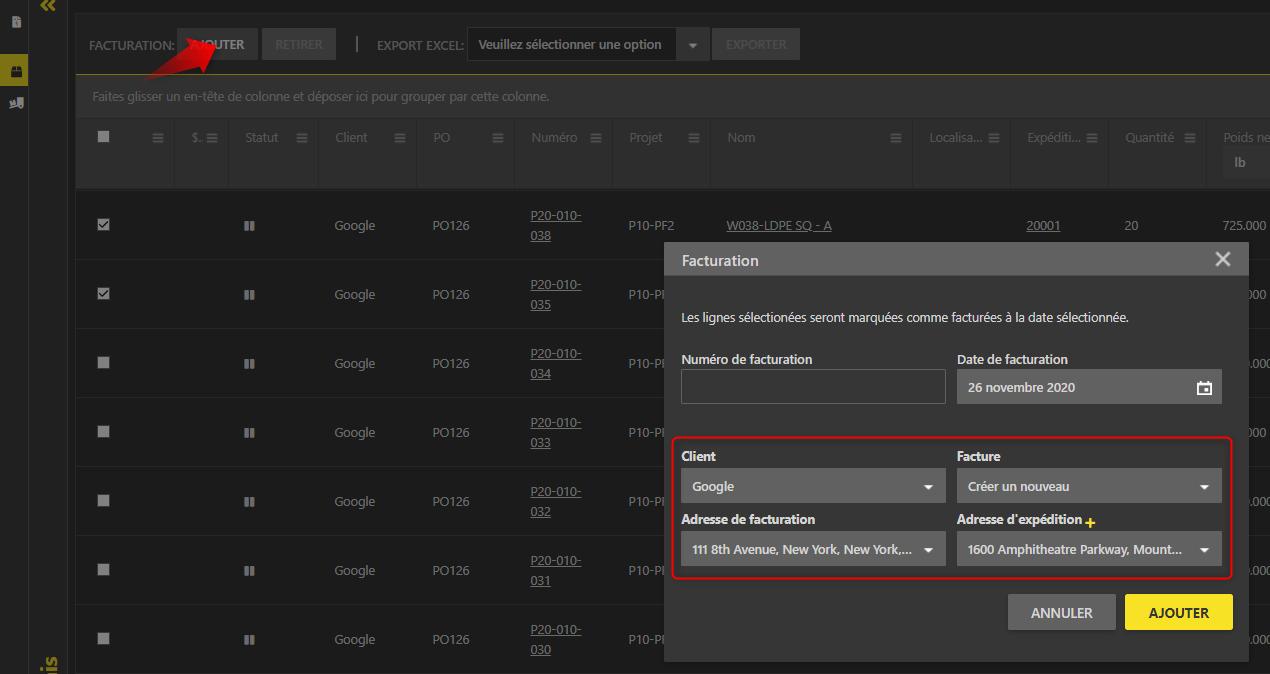The height and width of the screenshot is (674, 1270).
Task: Uncheck the row P20-010-038 checkbox
Action: (x=103, y=225)
